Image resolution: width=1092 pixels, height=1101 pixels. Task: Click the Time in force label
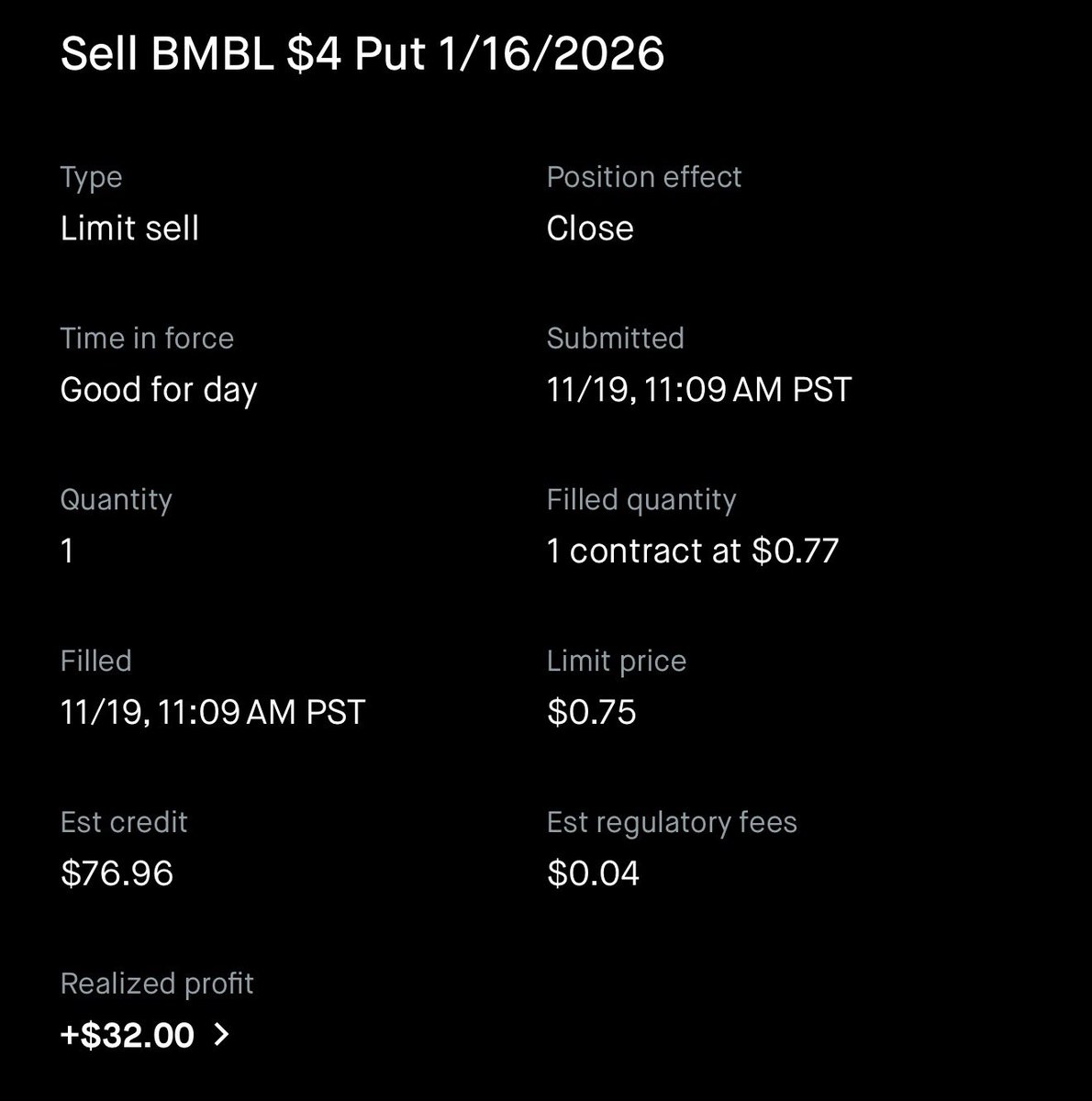[147, 338]
